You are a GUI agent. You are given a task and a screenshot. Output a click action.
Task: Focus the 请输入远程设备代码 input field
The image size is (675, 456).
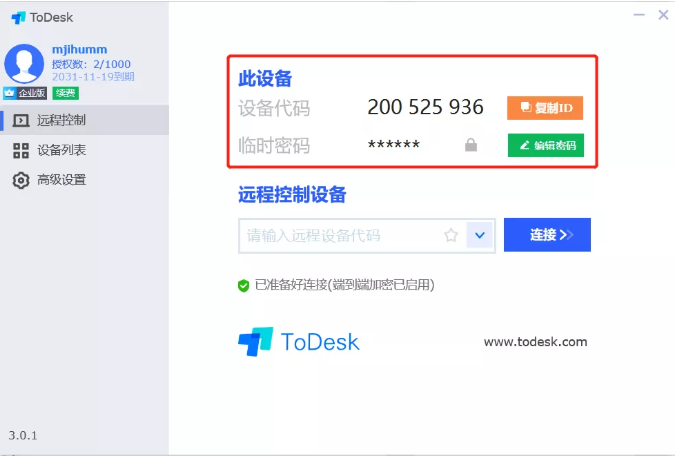335,236
